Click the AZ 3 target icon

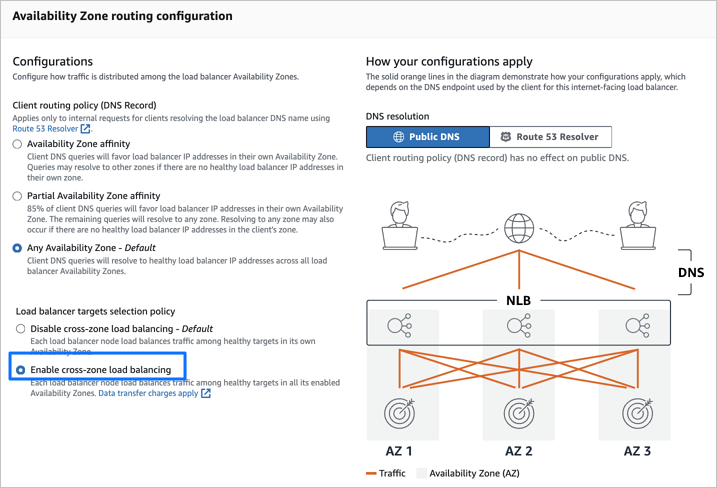point(637,412)
